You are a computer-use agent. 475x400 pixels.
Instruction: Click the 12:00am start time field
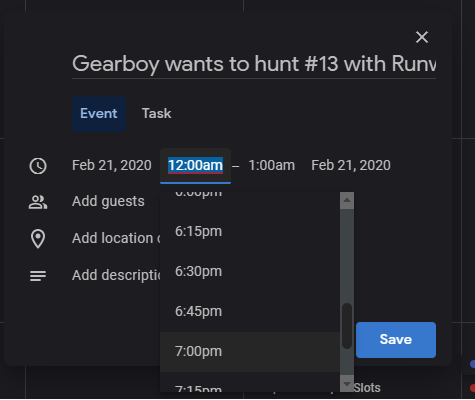click(195, 166)
